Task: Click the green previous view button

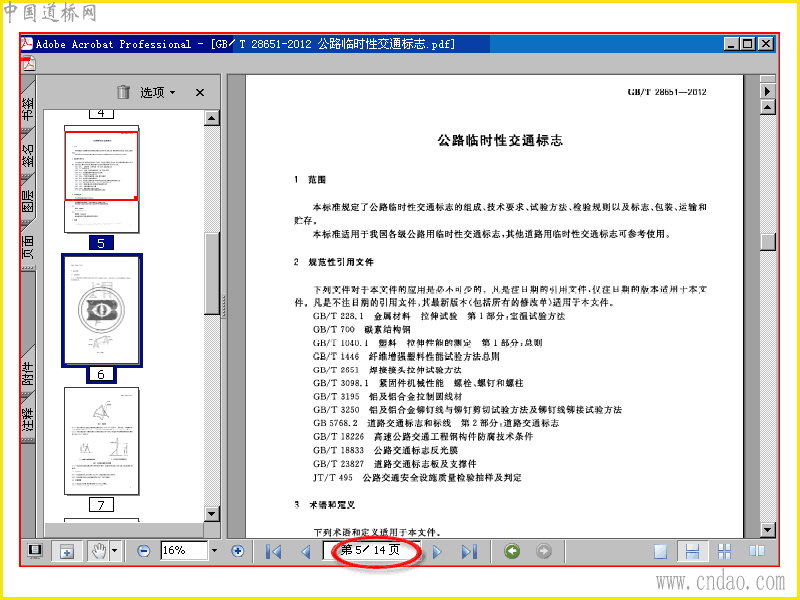Action: [x=512, y=551]
